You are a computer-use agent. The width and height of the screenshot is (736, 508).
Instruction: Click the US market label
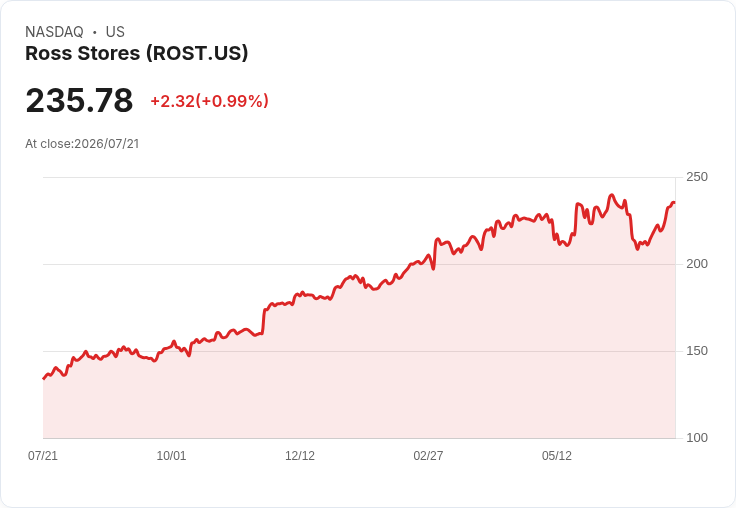point(115,32)
